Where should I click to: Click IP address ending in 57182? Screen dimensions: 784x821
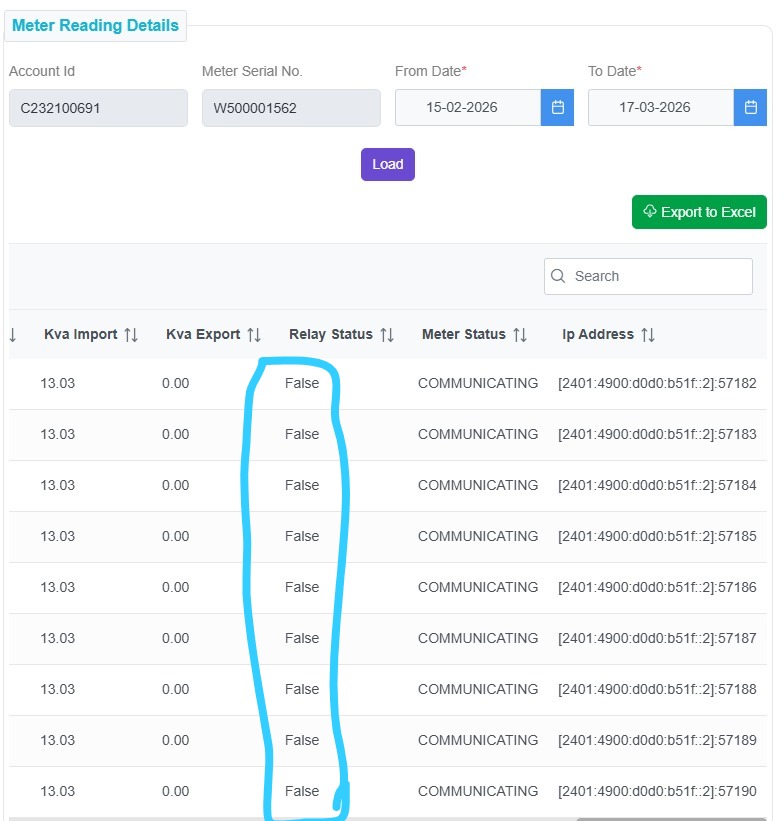[657, 383]
